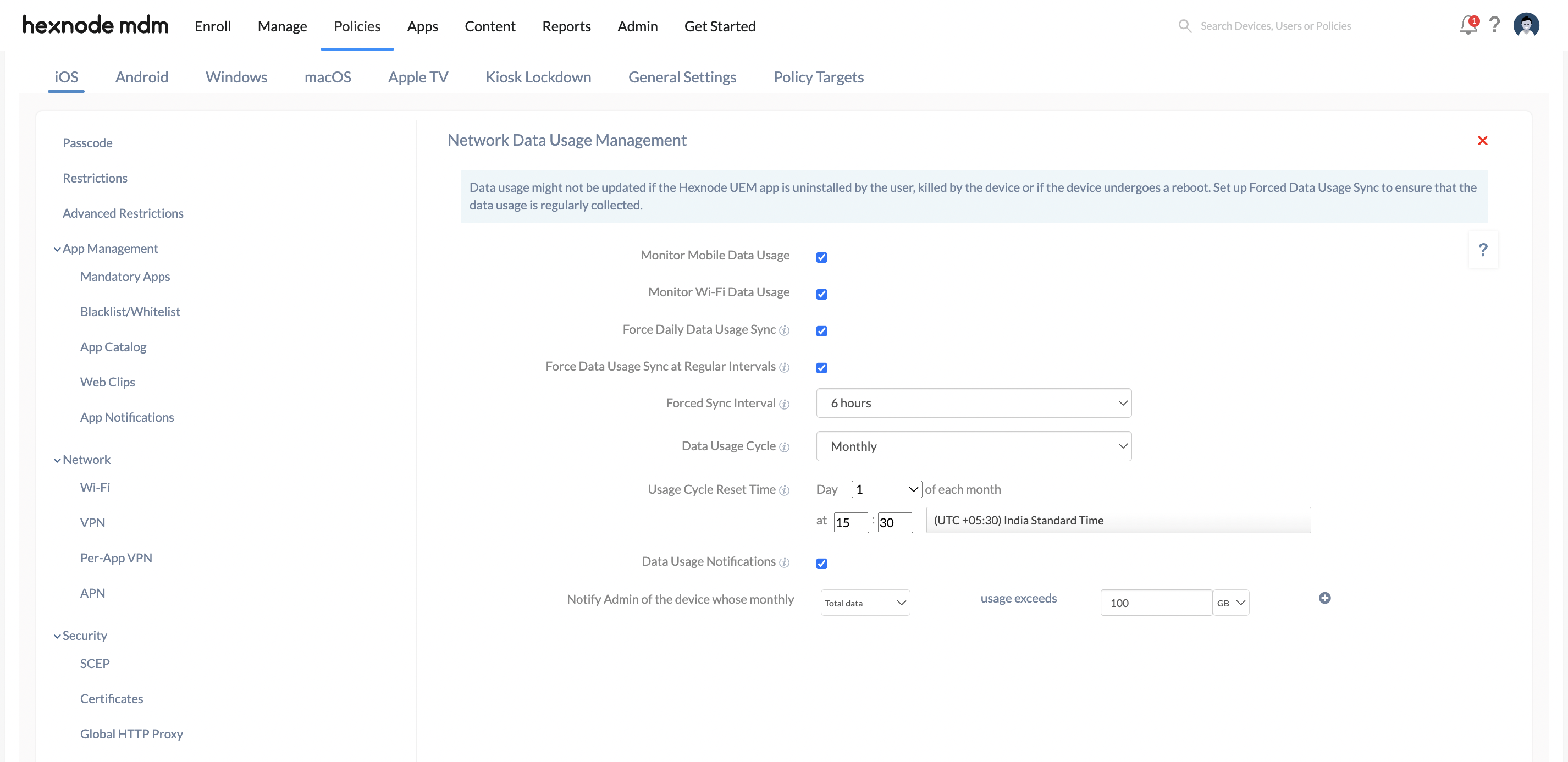Open SCEP settings
This screenshot has height=762, width=1568.
pyautogui.click(x=95, y=664)
